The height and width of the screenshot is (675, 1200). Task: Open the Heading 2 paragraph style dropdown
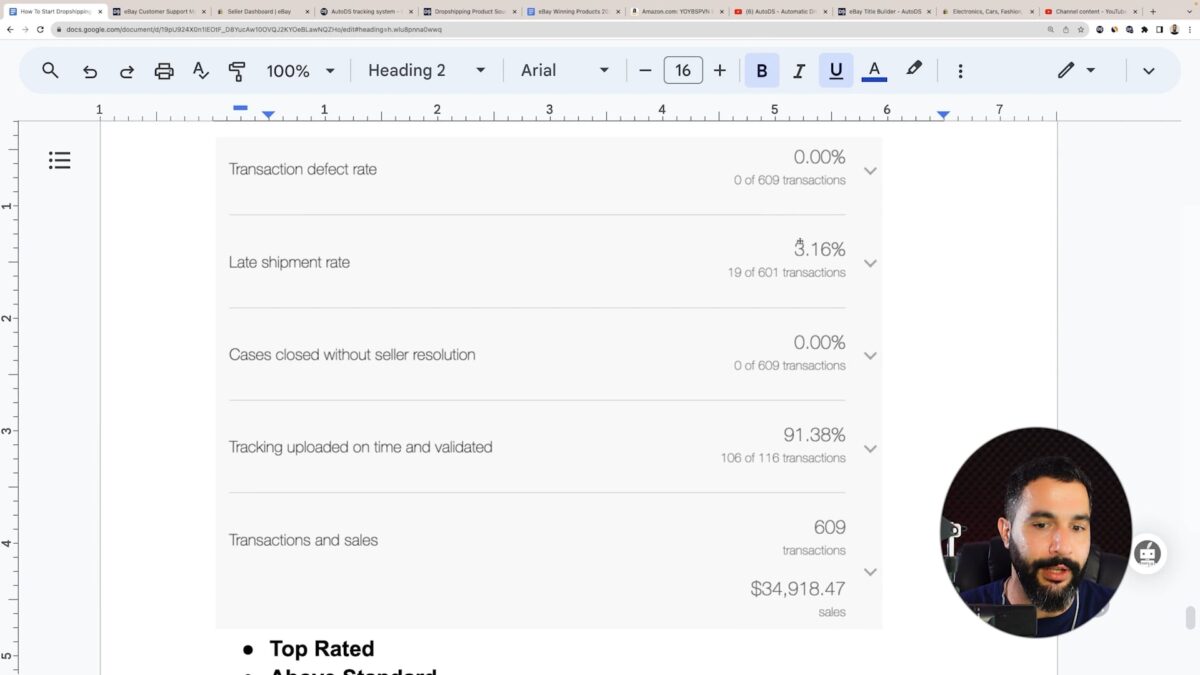(x=427, y=71)
